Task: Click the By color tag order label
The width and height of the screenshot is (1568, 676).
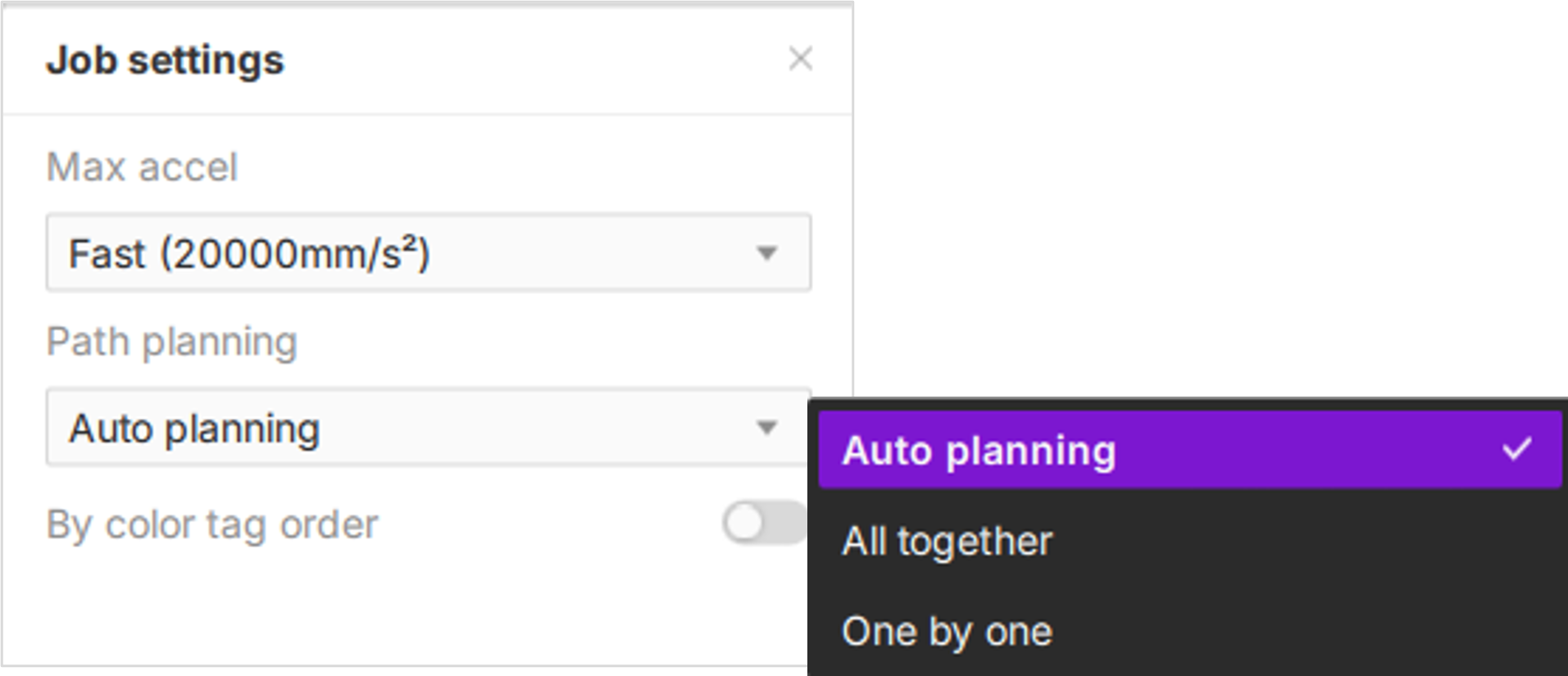Action: pyautogui.click(x=212, y=524)
